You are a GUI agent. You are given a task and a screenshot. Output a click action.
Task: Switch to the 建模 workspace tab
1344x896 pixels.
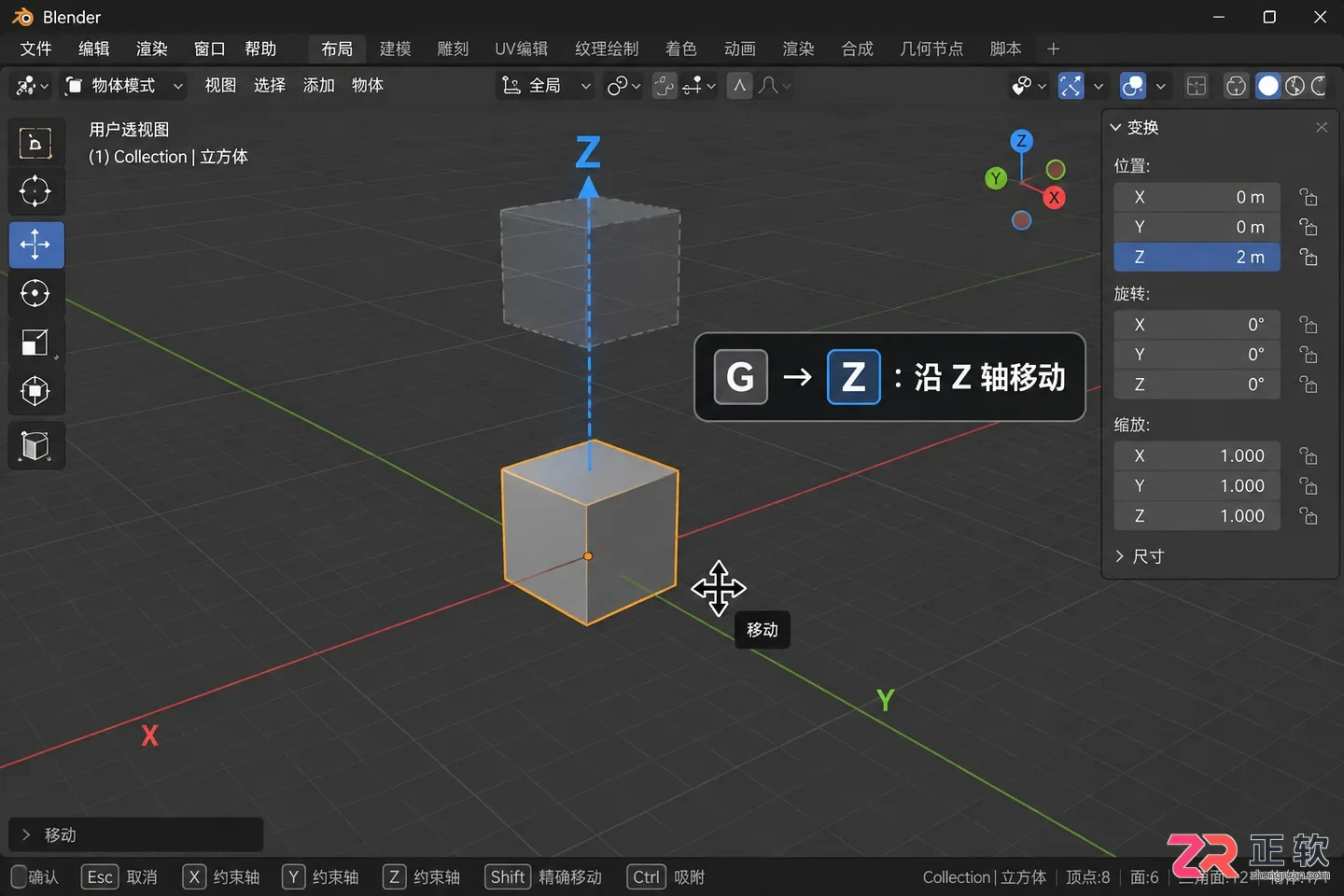(395, 49)
